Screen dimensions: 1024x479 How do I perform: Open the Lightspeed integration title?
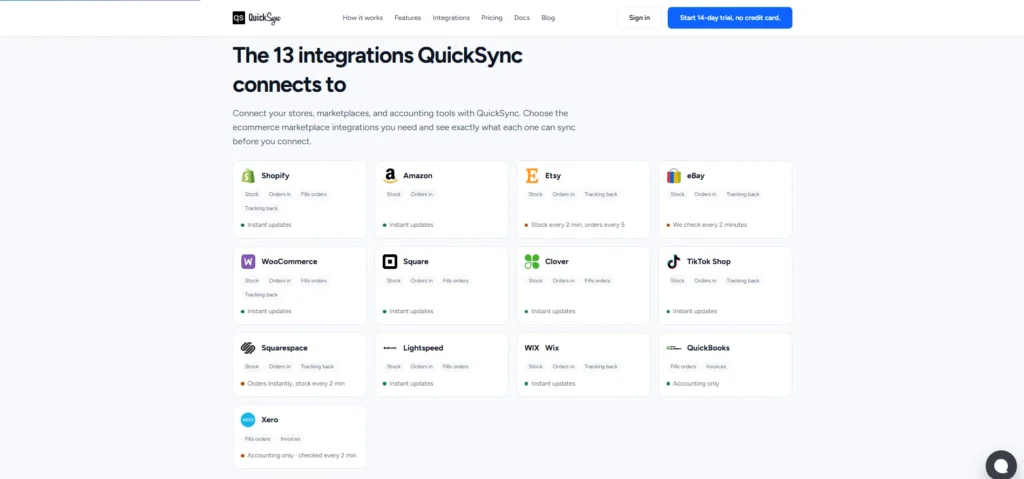click(423, 348)
